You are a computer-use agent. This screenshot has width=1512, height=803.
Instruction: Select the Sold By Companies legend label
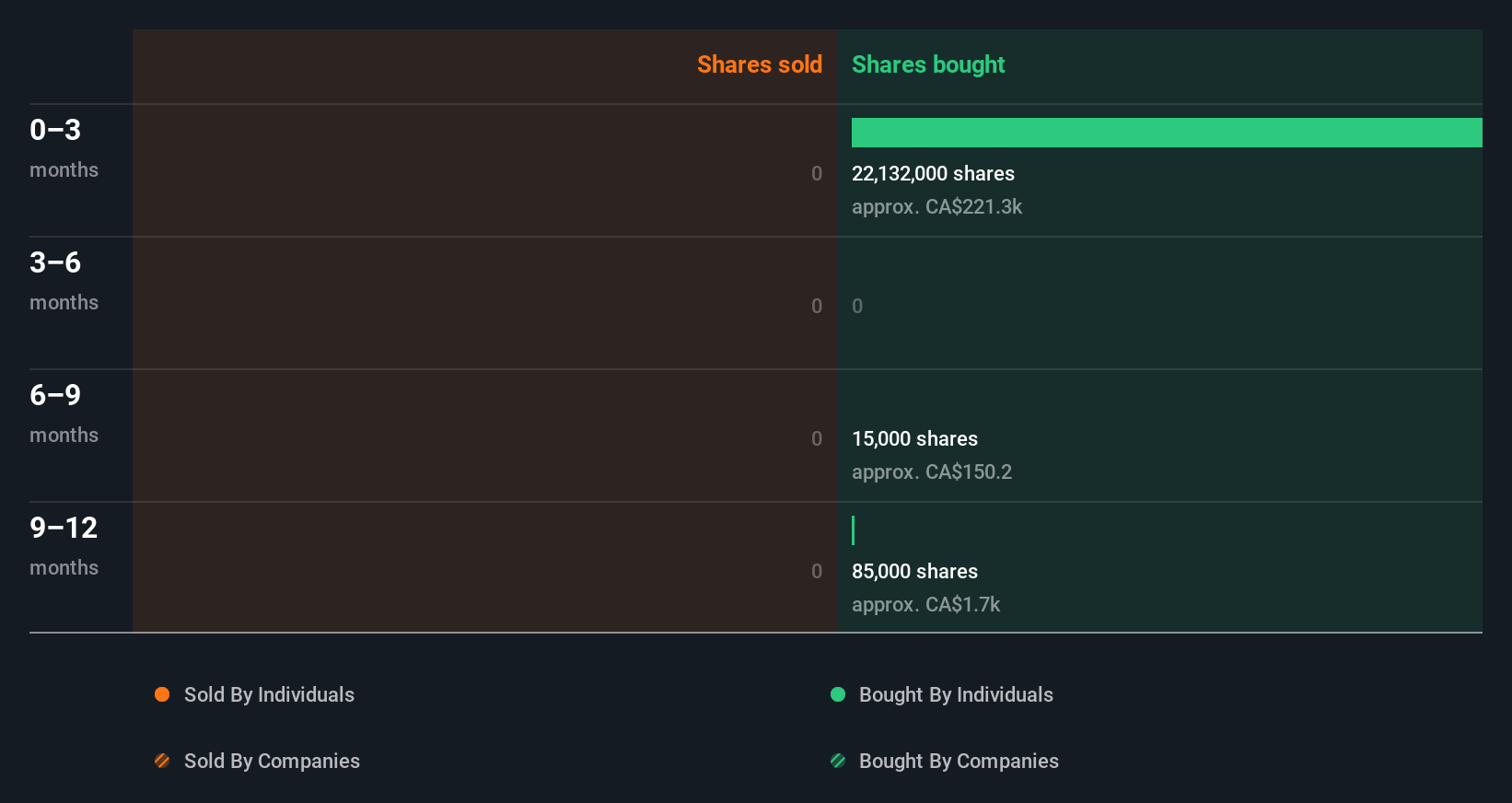(272, 762)
